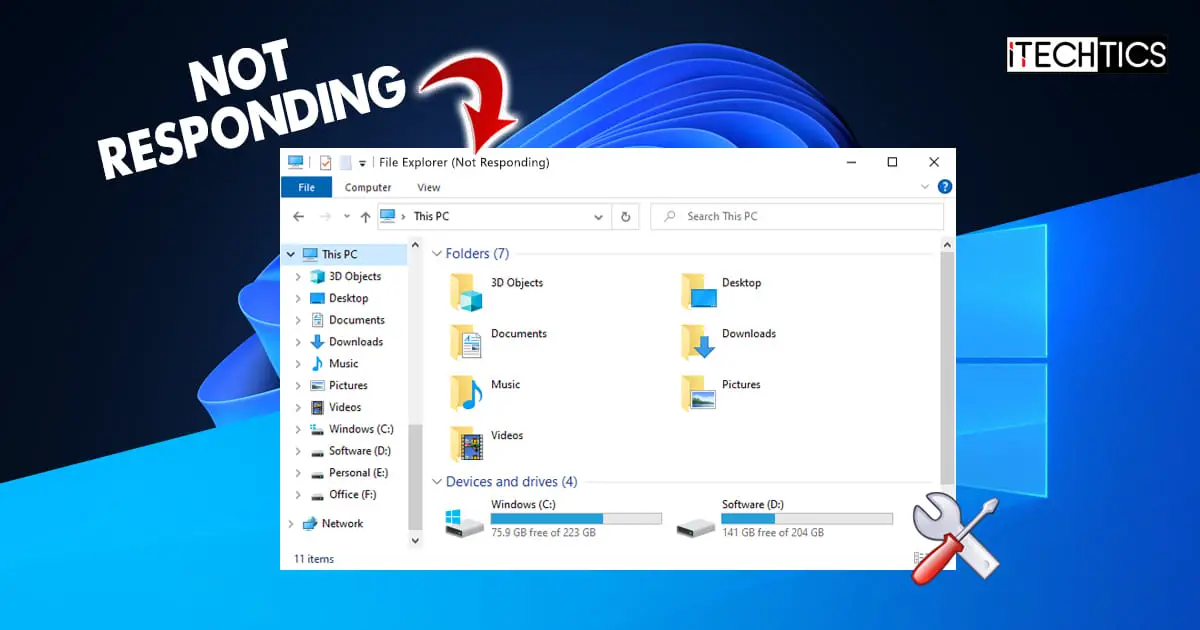Image resolution: width=1200 pixels, height=630 pixels.
Task: Select Music icon in navigation pane
Action: [x=317, y=364]
